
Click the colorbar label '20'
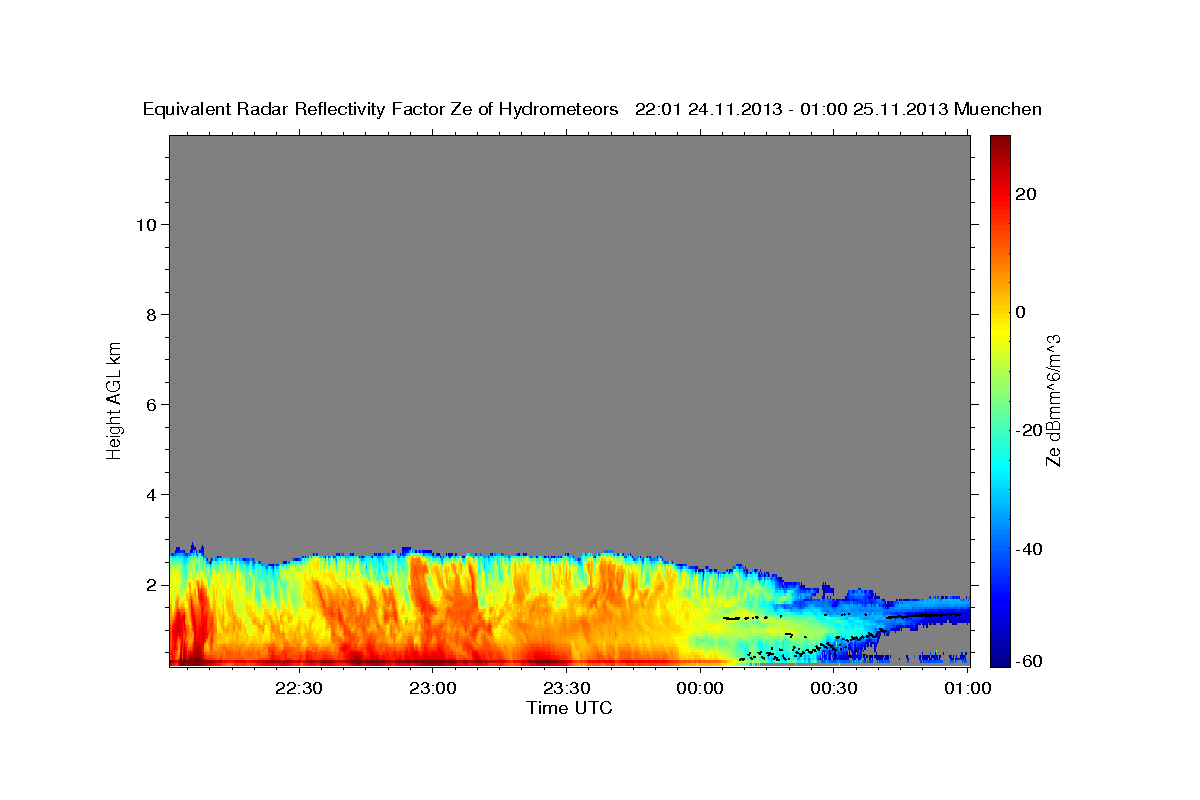pyautogui.click(x=1027, y=194)
